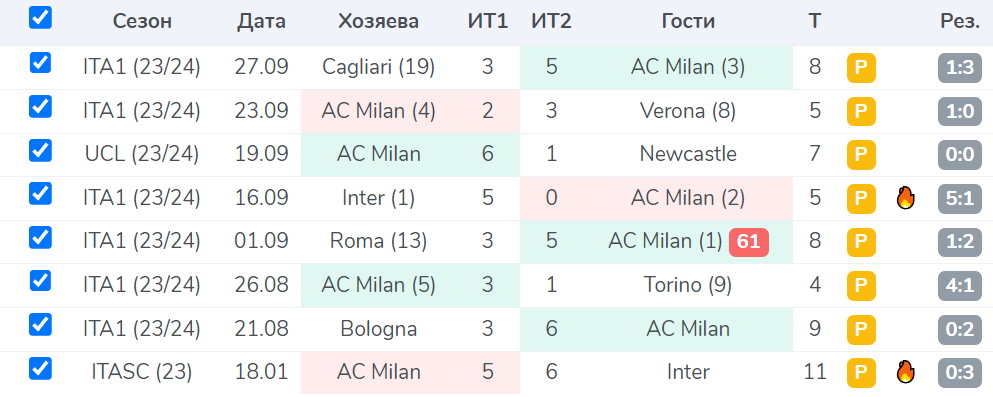
Task: Sort by the Рез. column header
Action: tap(959, 22)
